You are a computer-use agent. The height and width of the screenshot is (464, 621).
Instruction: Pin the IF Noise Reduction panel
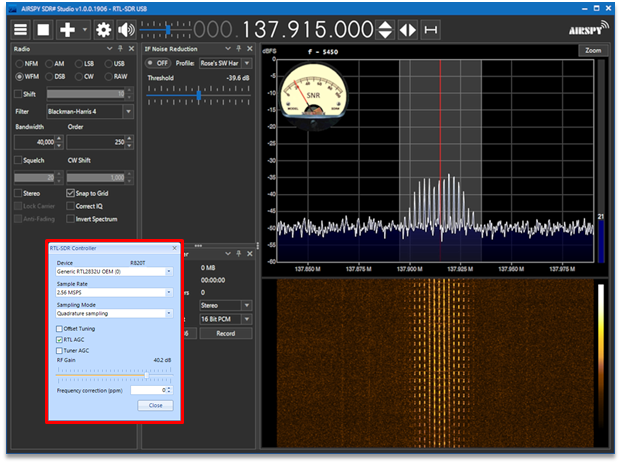coord(239,49)
